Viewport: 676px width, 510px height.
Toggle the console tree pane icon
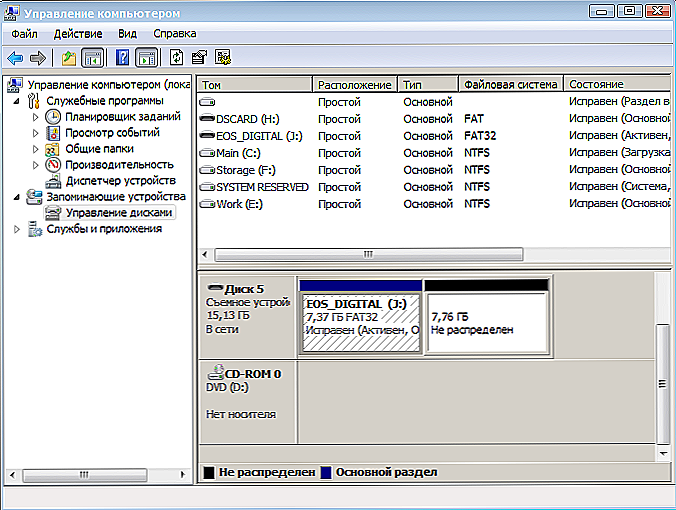(x=93, y=58)
